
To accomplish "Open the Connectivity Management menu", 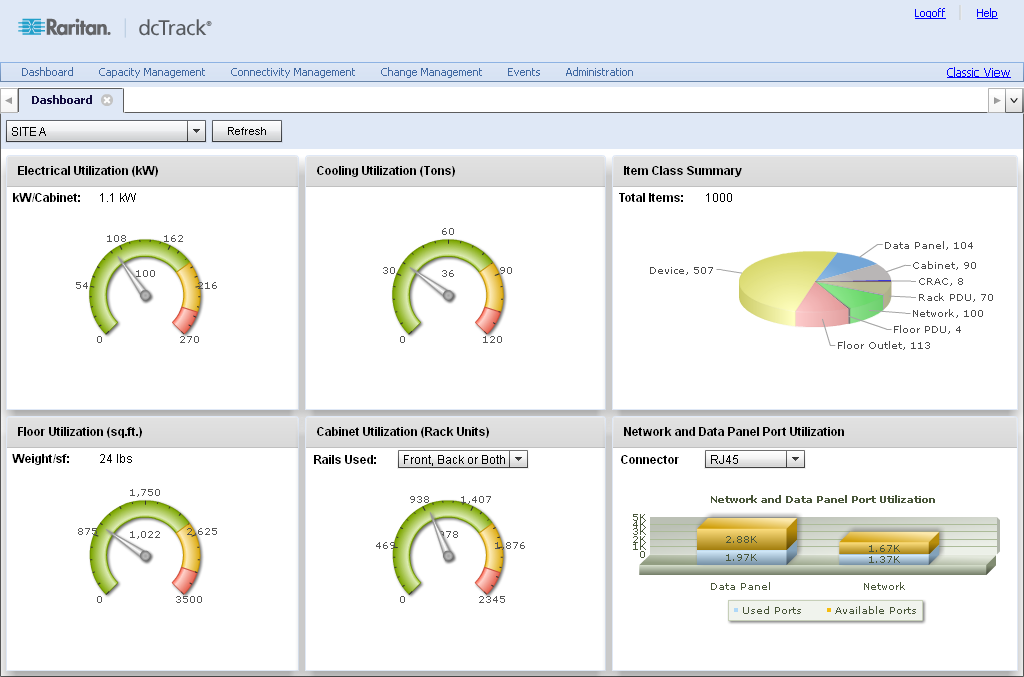I will (293, 72).
